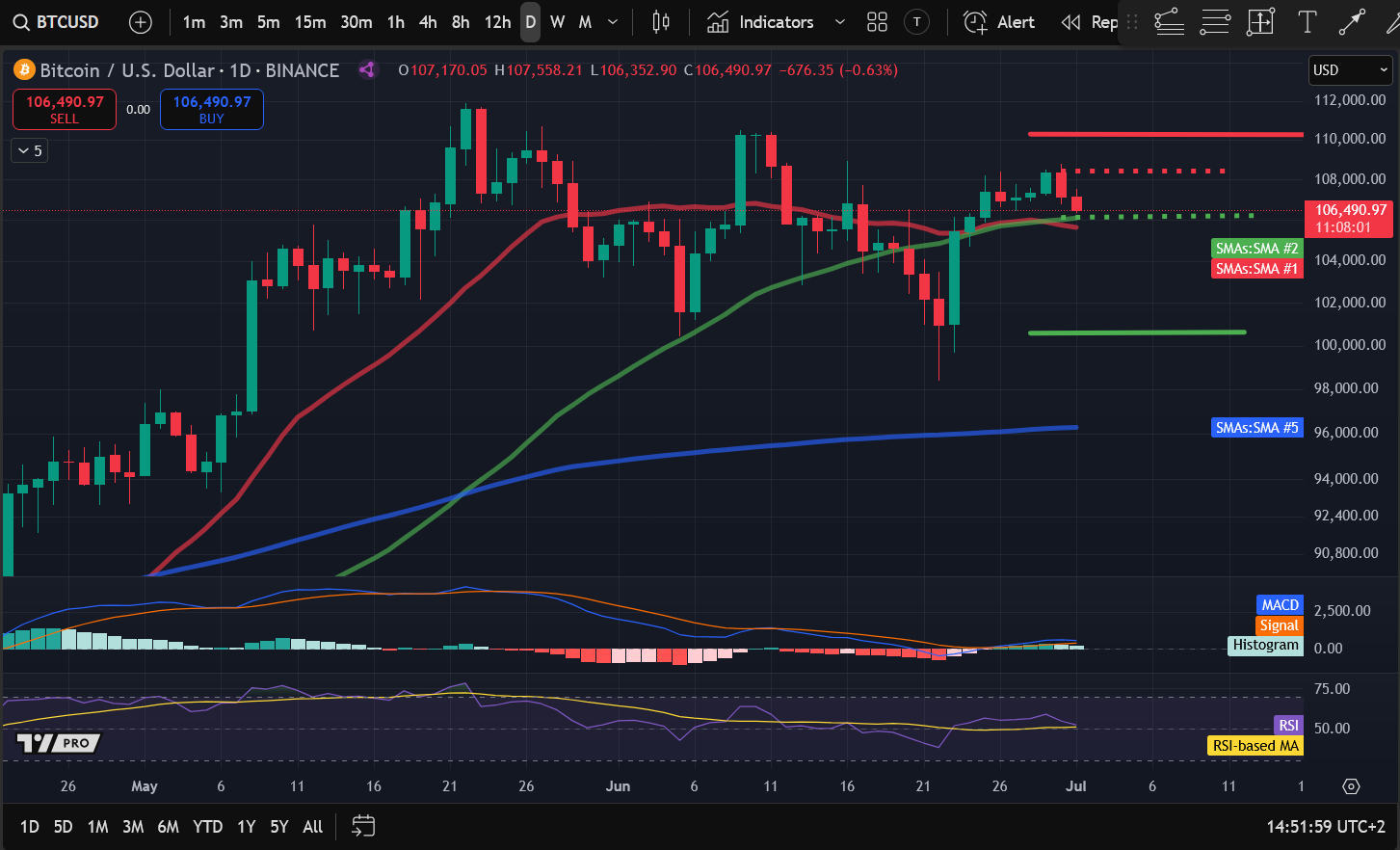Open chart settings gear on time axis
The width and height of the screenshot is (1400, 850).
pos(1351,786)
